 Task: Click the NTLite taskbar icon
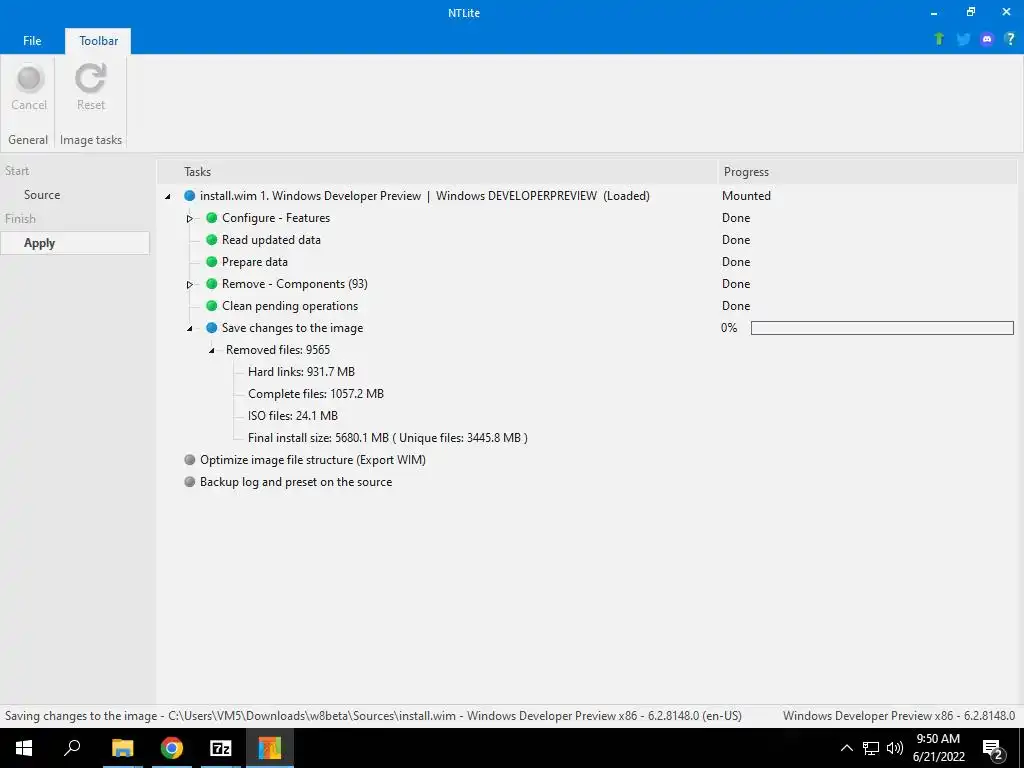coord(269,748)
